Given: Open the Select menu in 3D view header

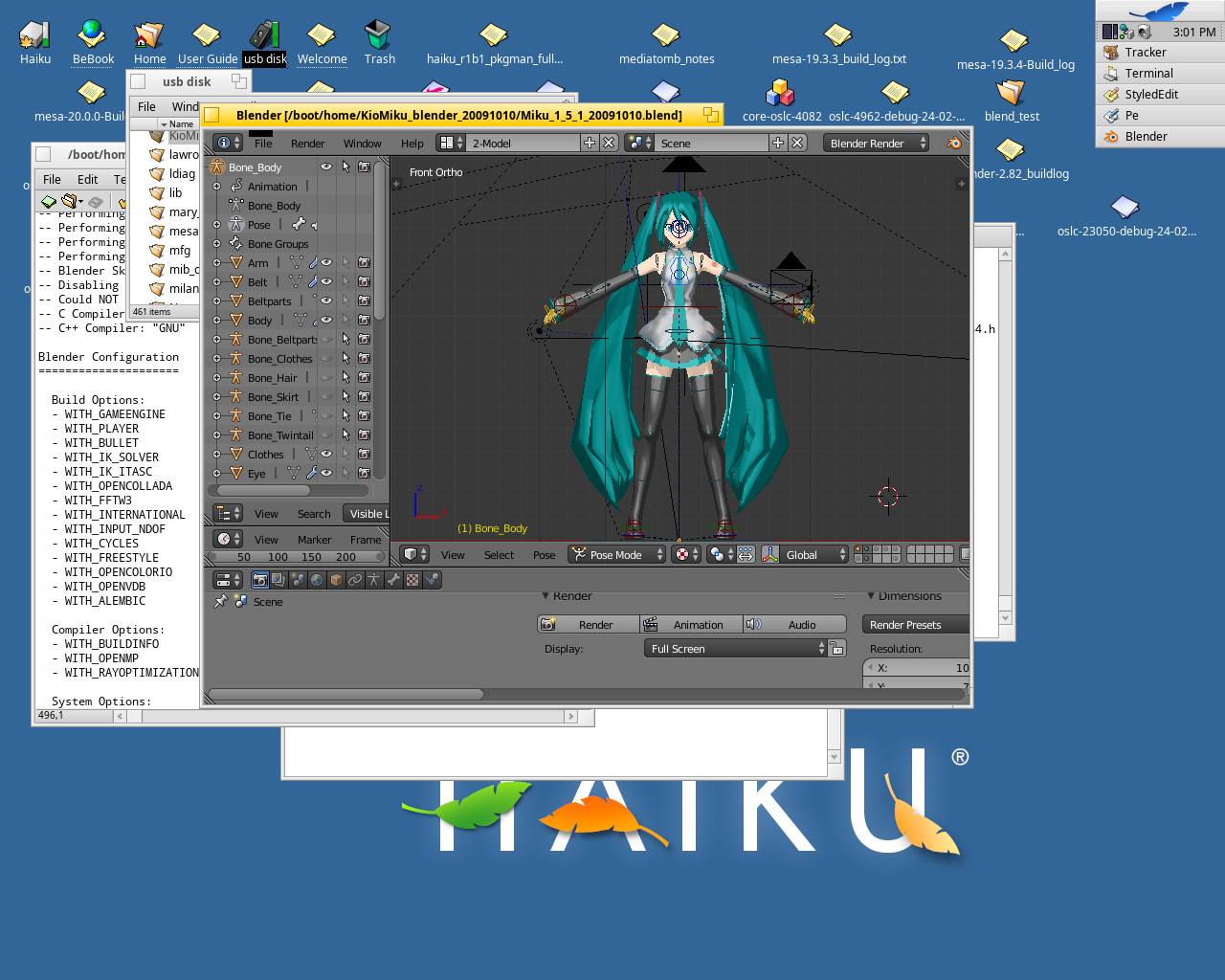Looking at the screenshot, I should click(499, 555).
